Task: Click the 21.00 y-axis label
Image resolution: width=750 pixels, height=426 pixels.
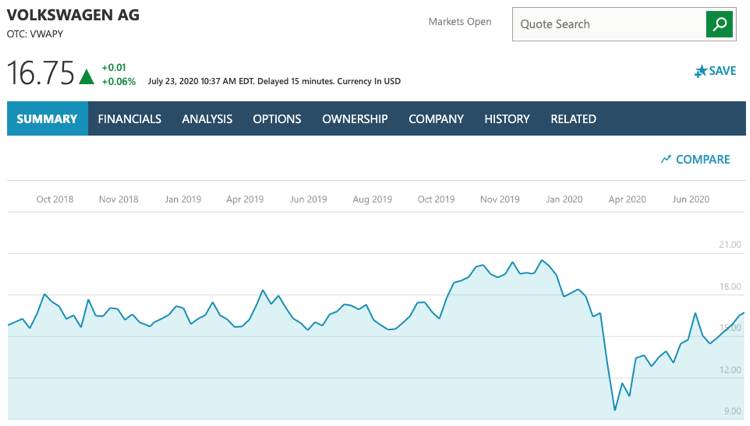Action: [x=730, y=244]
